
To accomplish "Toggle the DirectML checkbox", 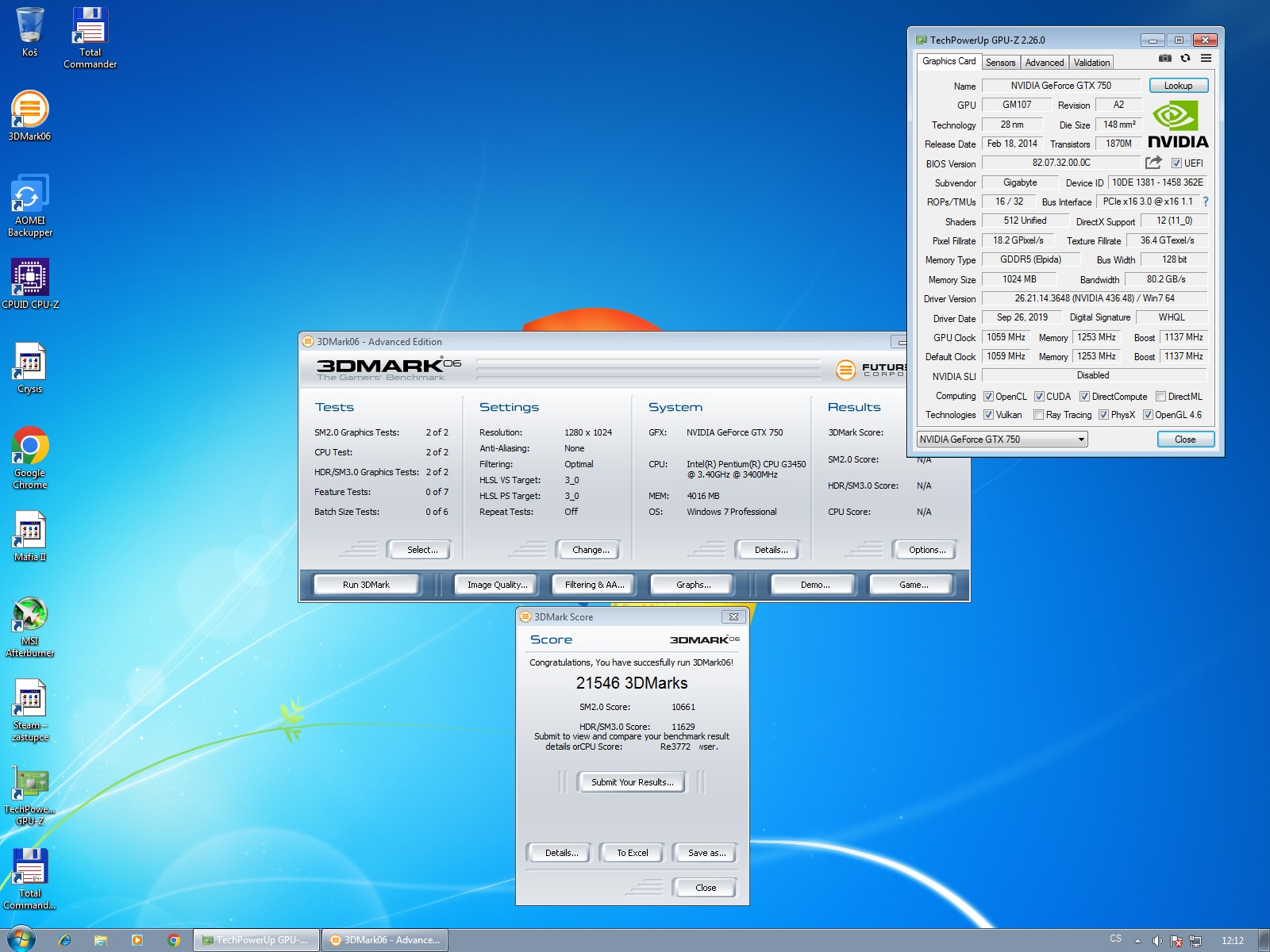I will coord(1160,397).
